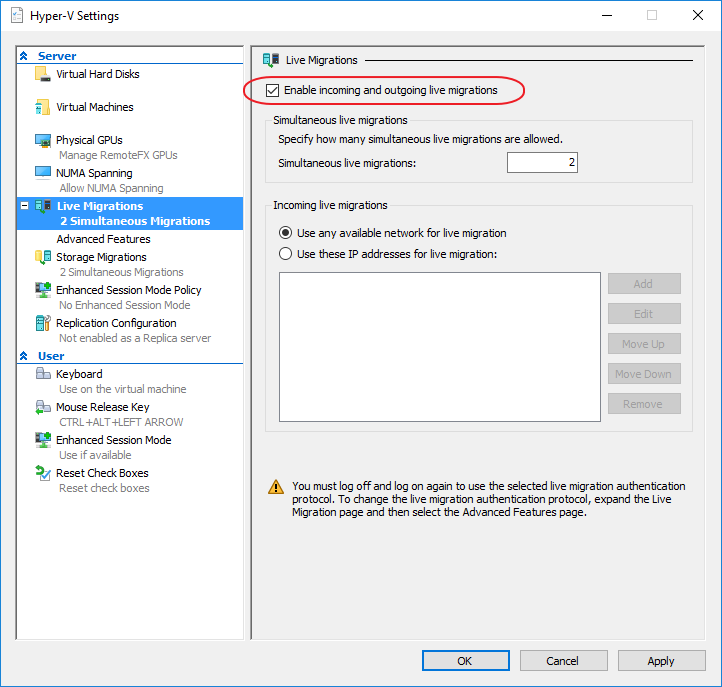Click 'Not enabled as a Replica server' text
Viewport: 722px width, 687px height.
click(x=135, y=338)
